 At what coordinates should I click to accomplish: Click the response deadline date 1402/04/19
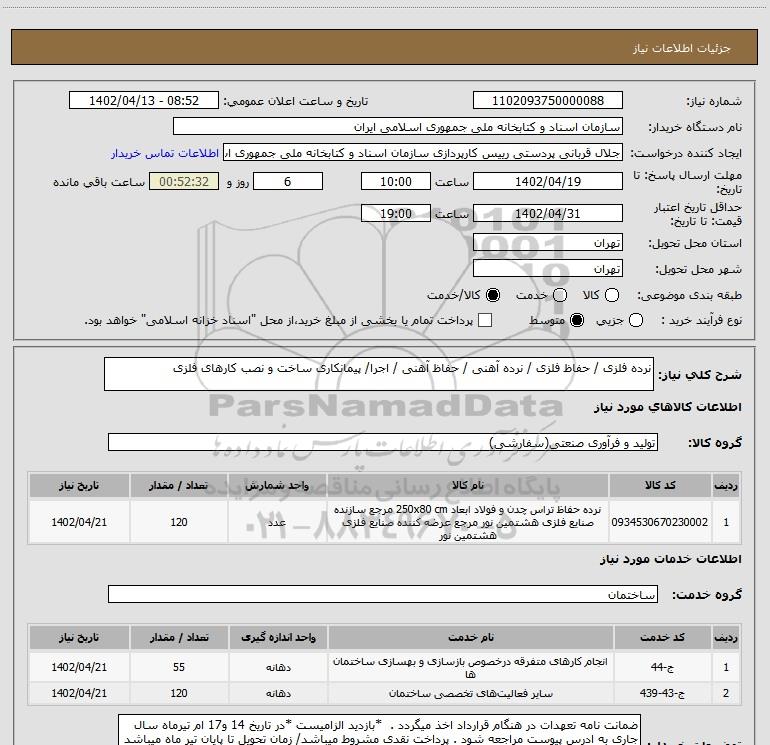pyautogui.click(x=548, y=181)
